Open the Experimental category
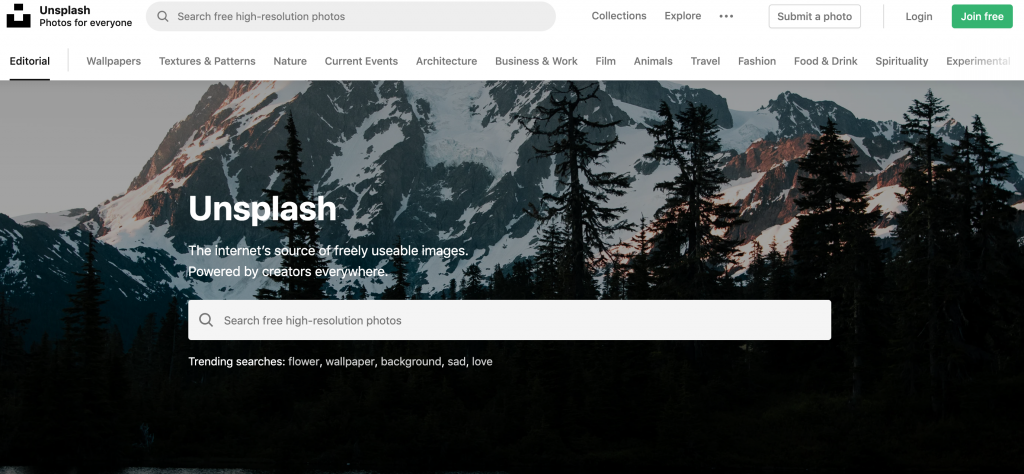Screen dimensions: 1024x474 [978, 61]
